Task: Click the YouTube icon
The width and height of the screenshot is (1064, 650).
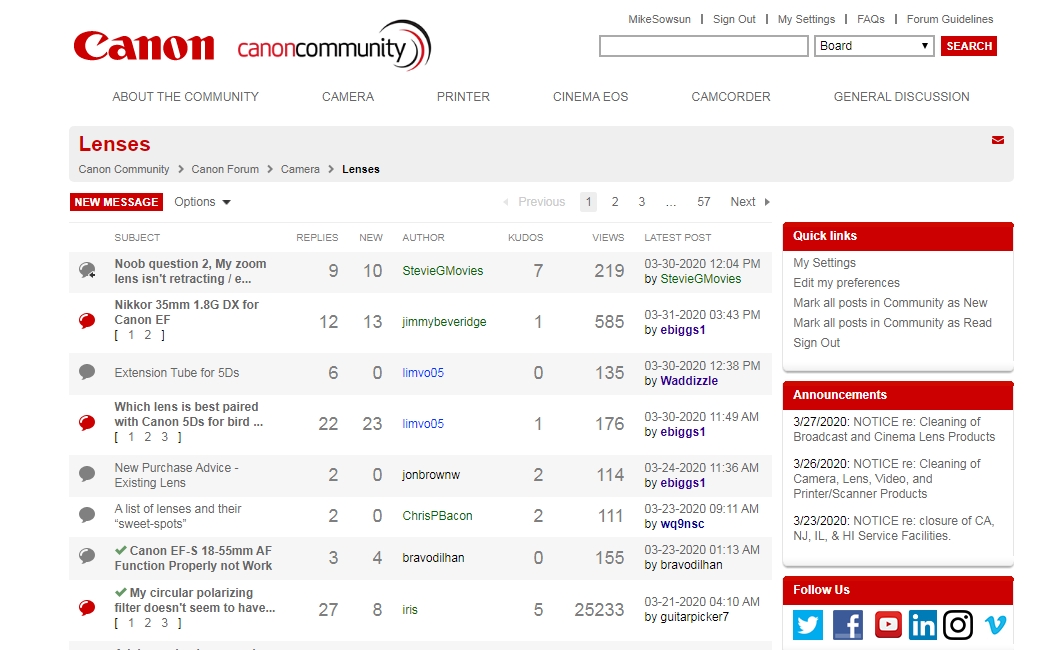Action: tap(887, 625)
